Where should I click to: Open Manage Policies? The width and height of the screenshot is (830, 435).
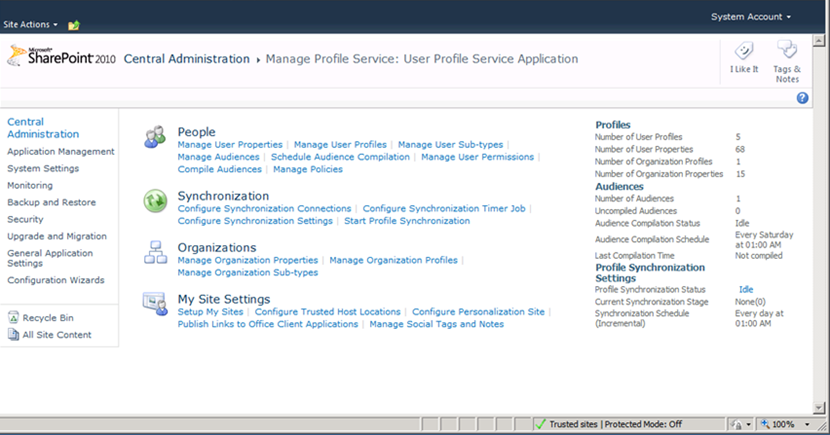[x=308, y=169]
